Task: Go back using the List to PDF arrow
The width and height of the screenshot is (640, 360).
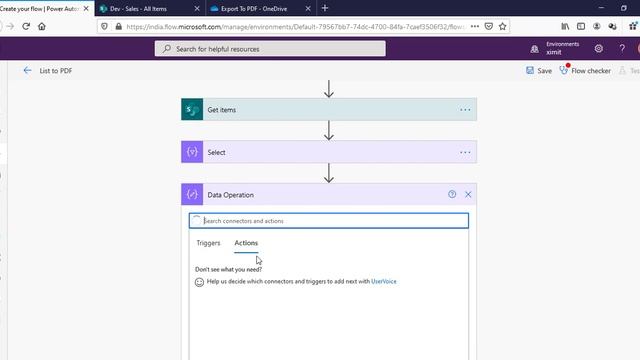Action: pos(27,71)
